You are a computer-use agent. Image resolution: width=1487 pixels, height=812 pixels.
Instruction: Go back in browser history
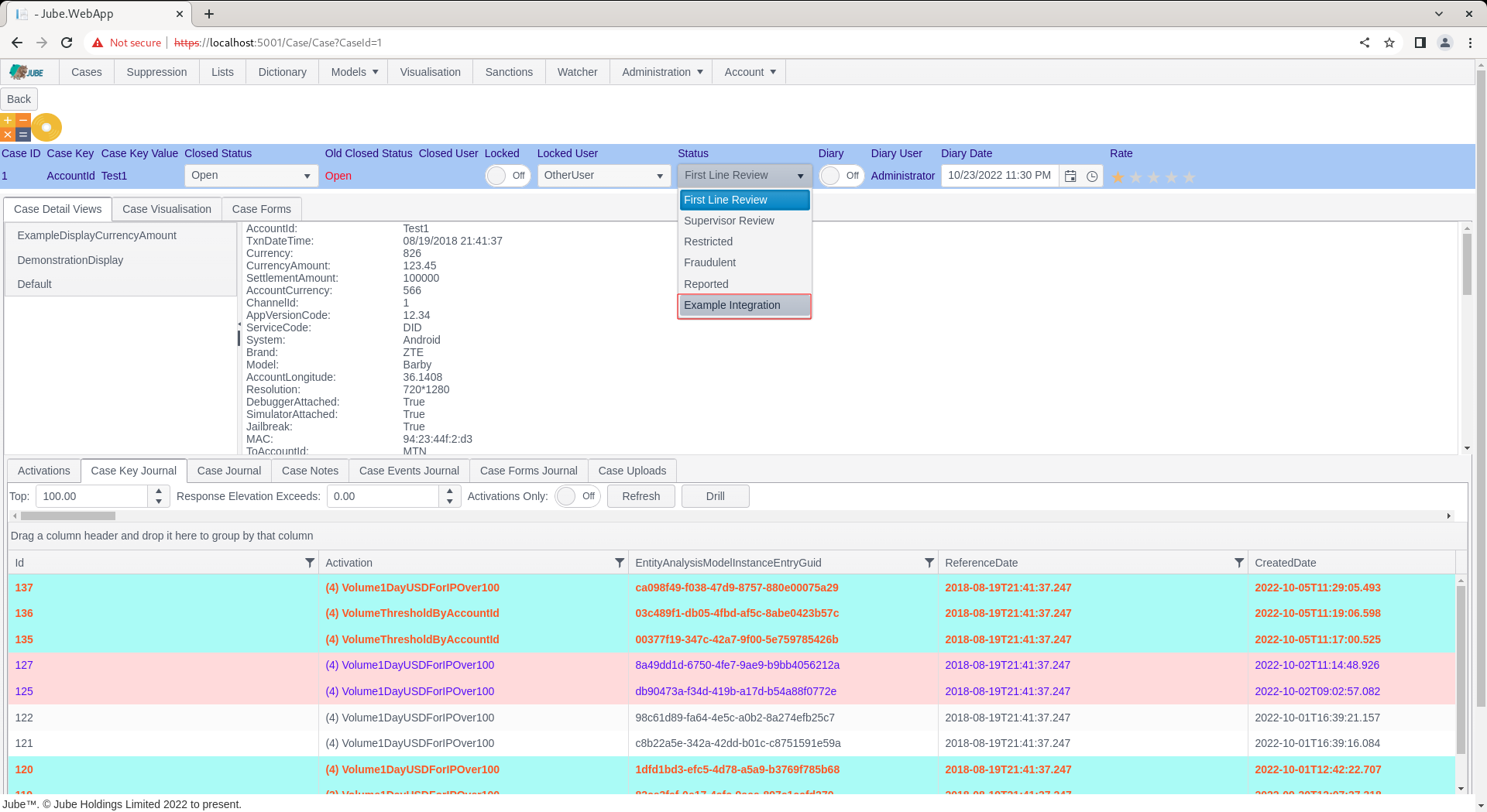pyautogui.click(x=17, y=43)
